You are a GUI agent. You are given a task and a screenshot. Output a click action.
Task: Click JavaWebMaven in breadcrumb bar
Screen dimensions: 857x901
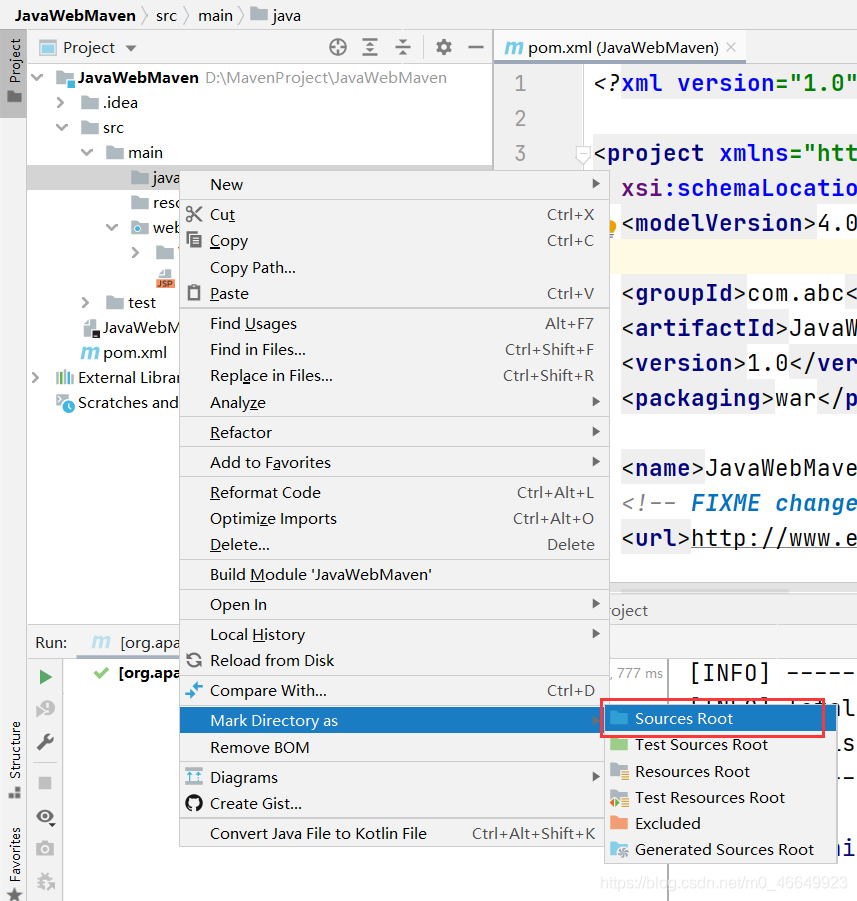coord(75,16)
